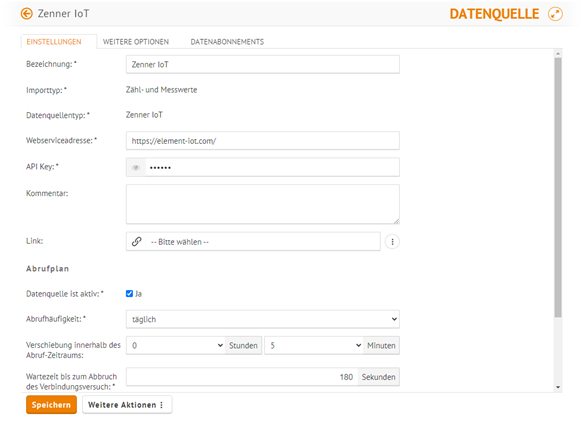Click the 'Sekunden' unit label
Screen dimensions: 585x421
point(379,377)
